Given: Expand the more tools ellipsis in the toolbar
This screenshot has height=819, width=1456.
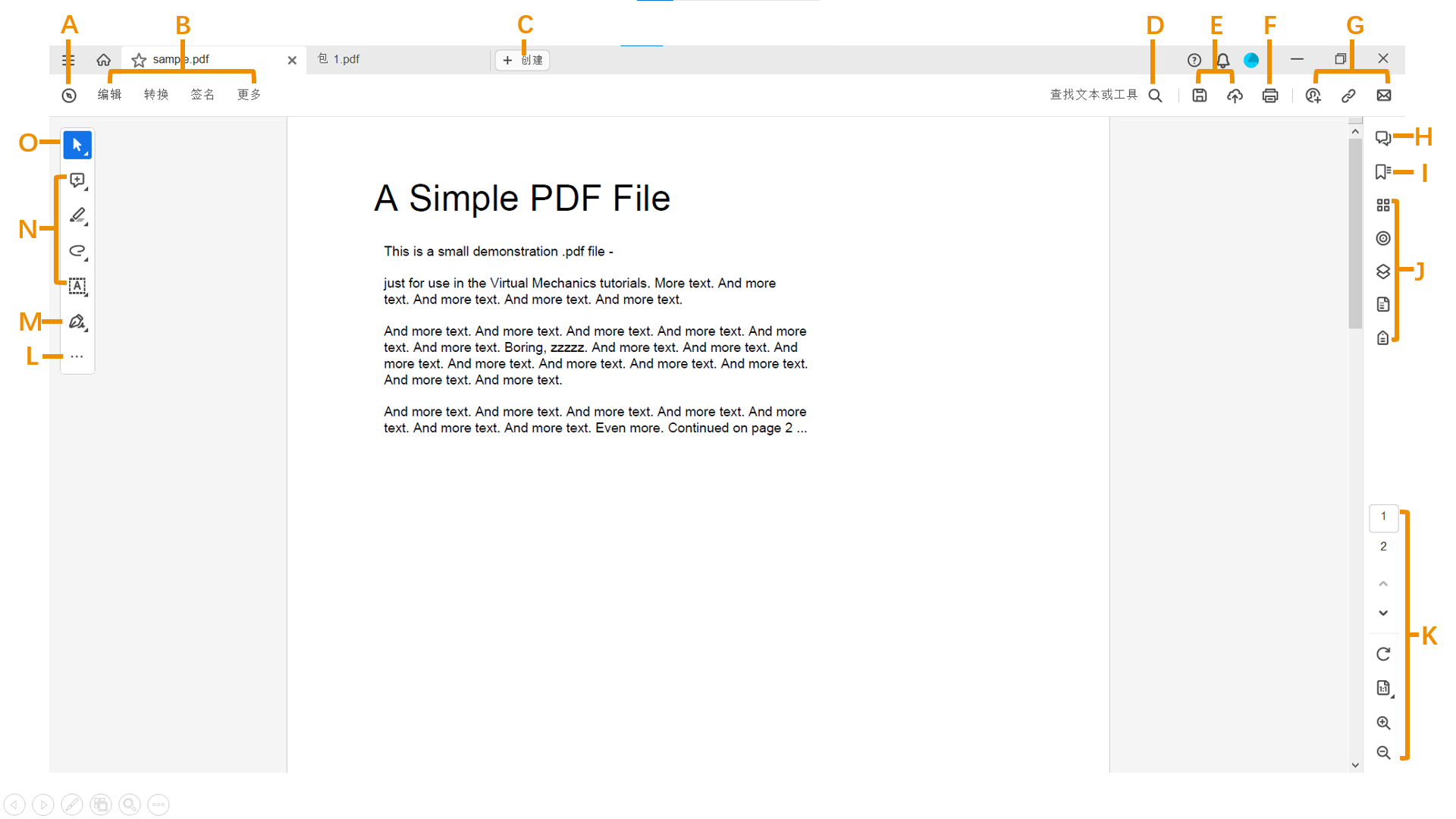Looking at the screenshot, I should point(77,355).
